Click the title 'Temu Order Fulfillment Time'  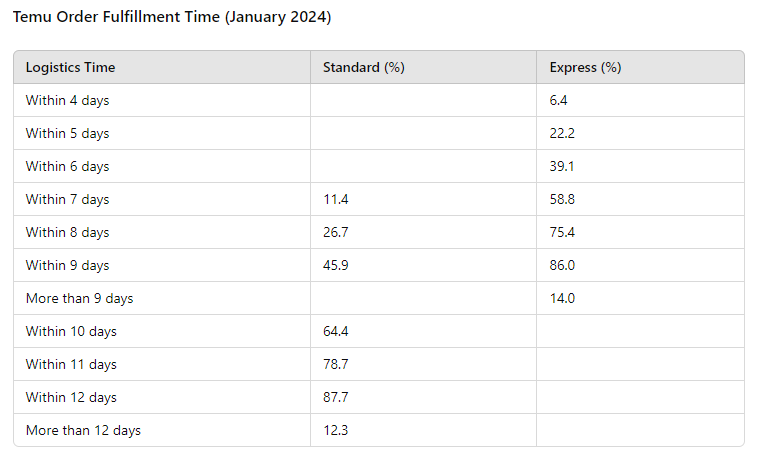[x=172, y=18]
